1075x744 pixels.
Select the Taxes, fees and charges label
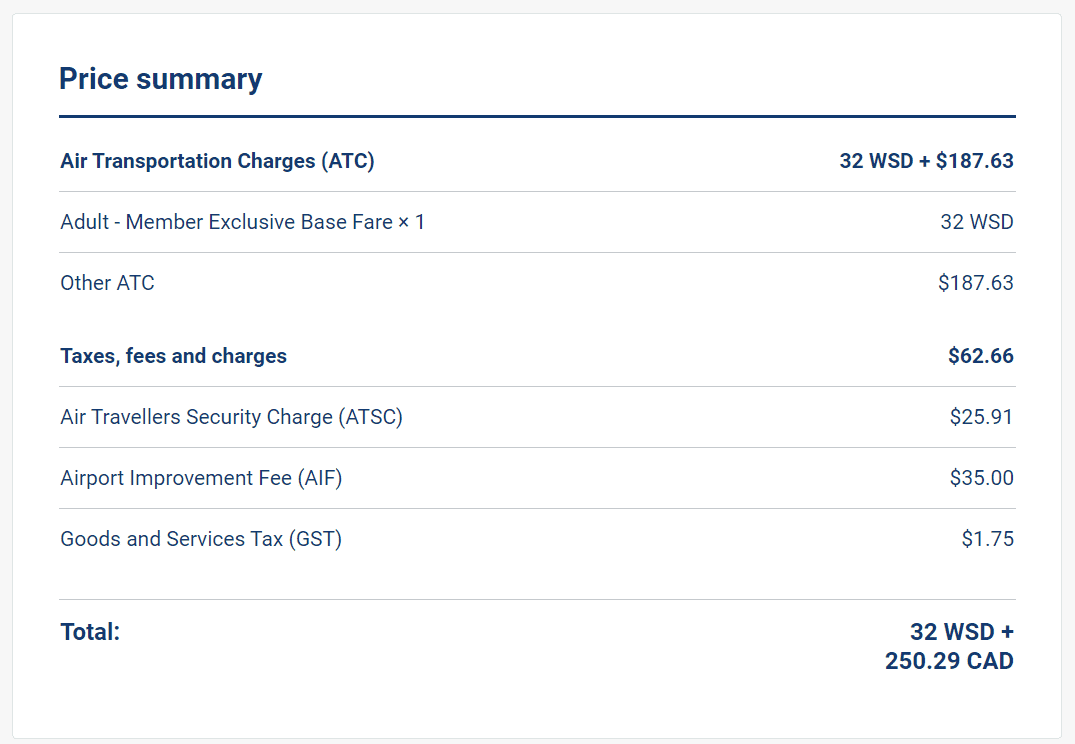tap(173, 356)
